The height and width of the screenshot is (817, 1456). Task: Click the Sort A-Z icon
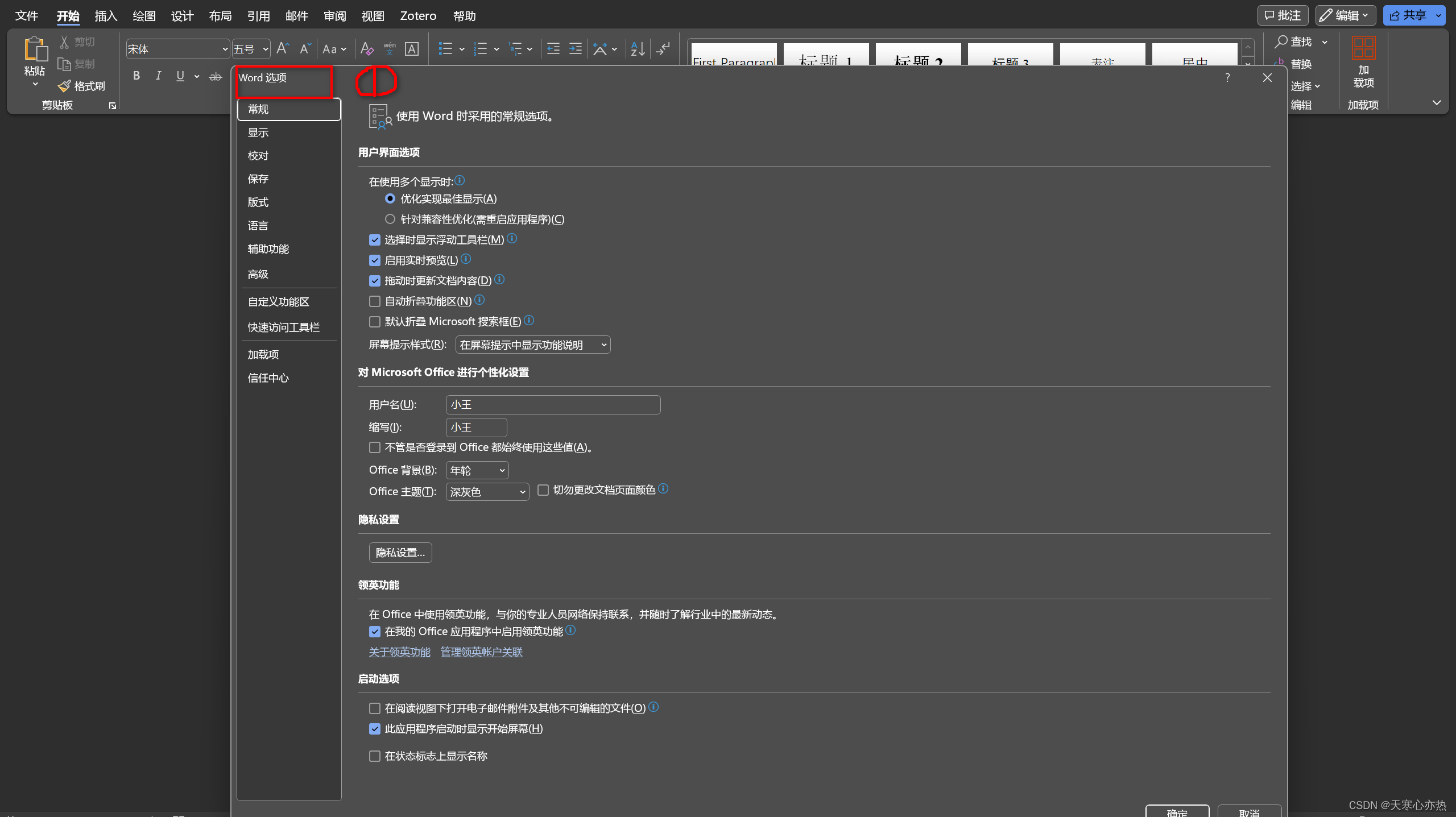tap(638, 49)
